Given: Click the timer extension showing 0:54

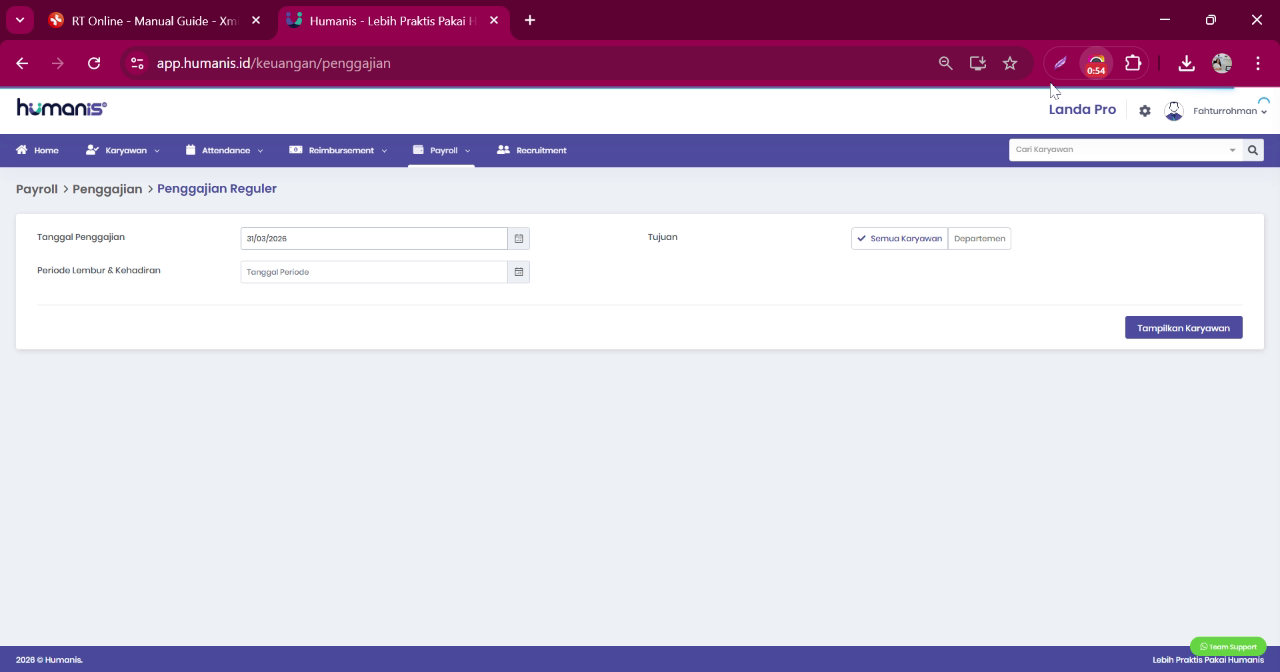Looking at the screenshot, I should click(x=1097, y=64).
